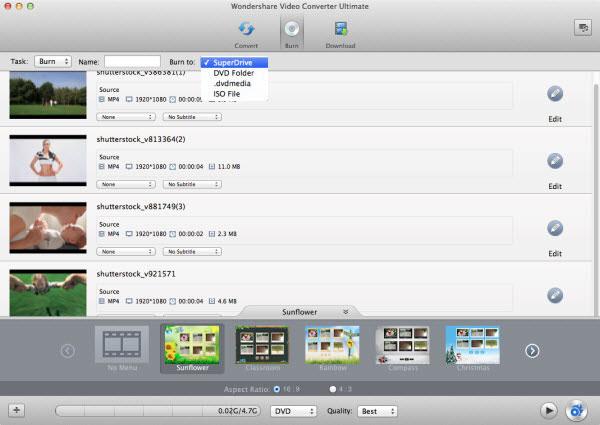Show more templates with the right arrow
600x425 pixels.
[532, 350]
